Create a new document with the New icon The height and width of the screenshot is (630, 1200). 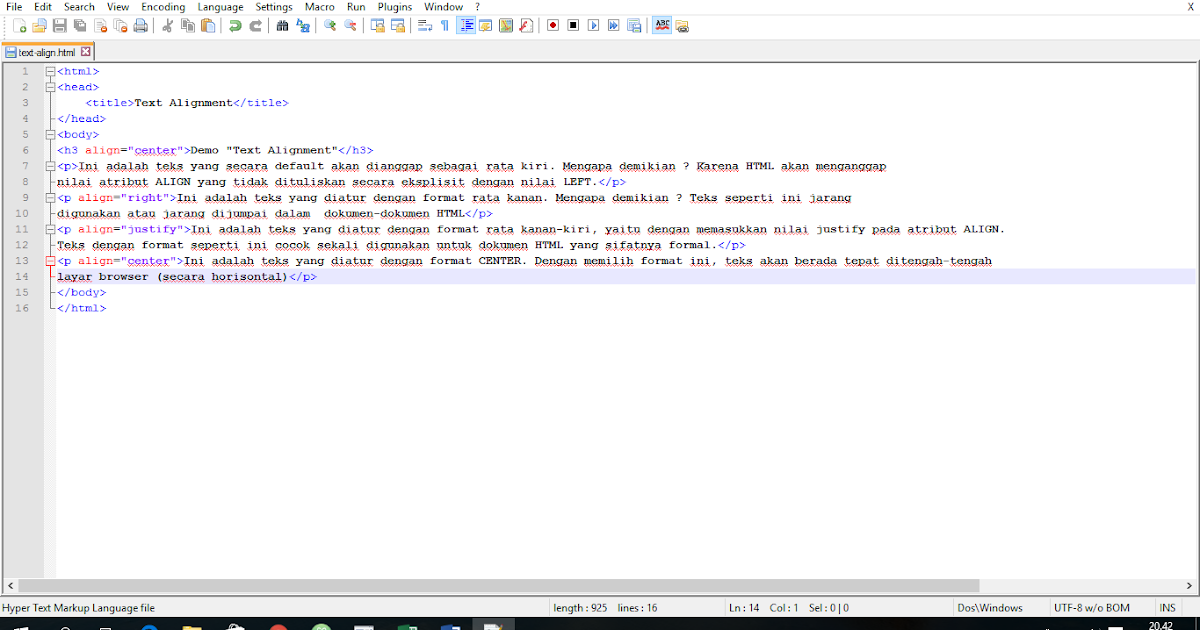[x=20, y=25]
